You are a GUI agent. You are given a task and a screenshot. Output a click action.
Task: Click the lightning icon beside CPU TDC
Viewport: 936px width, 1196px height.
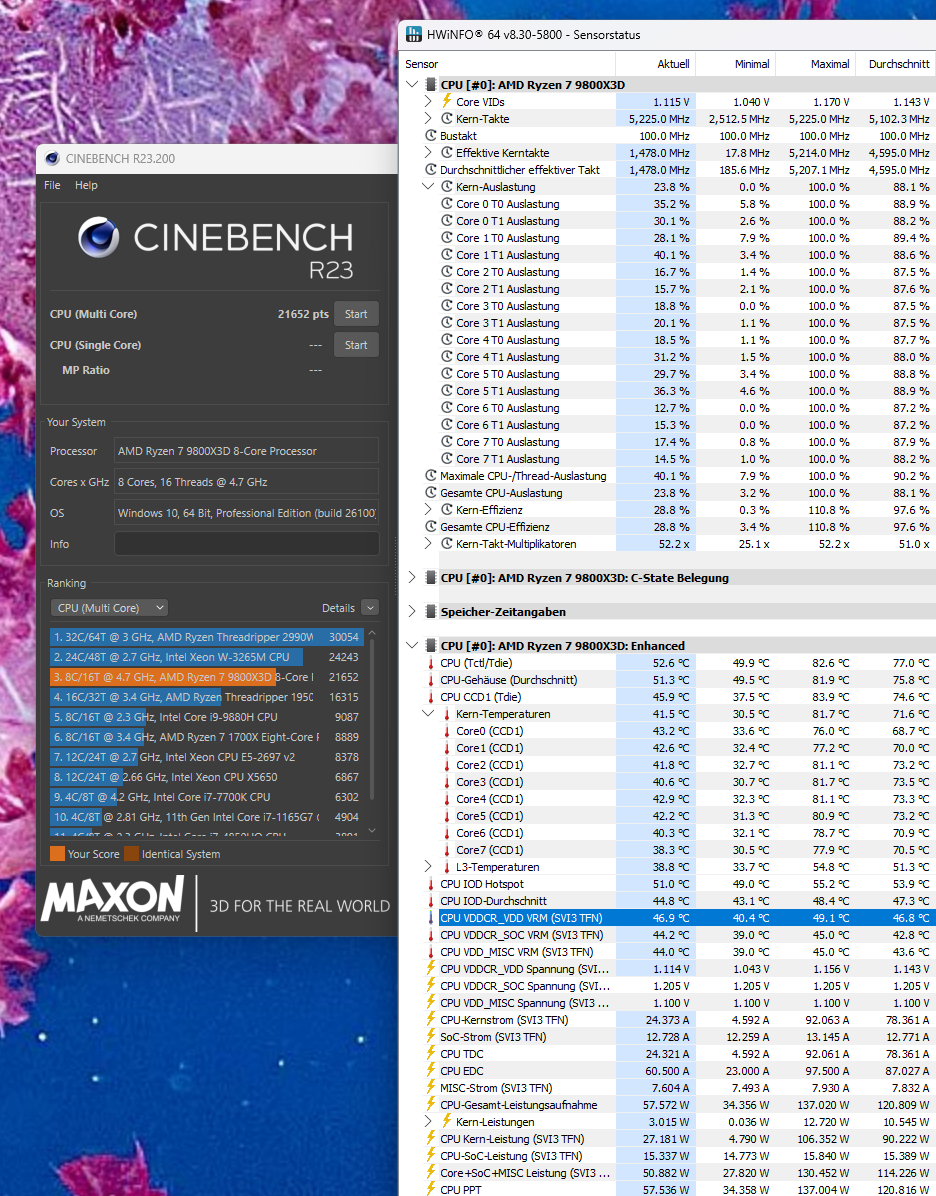(431, 1053)
